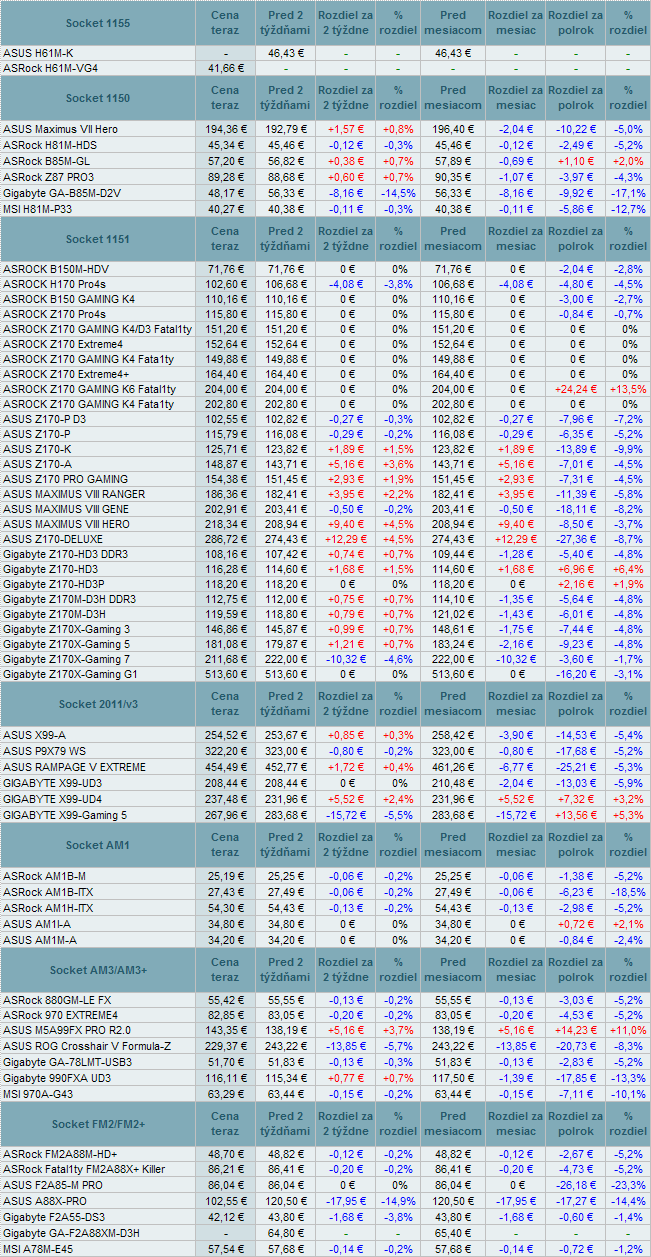This screenshot has height=1257, width=651.
Task: Click the -14,5% two-week change value
Action: pyautogui.click(x=398, y=192)
